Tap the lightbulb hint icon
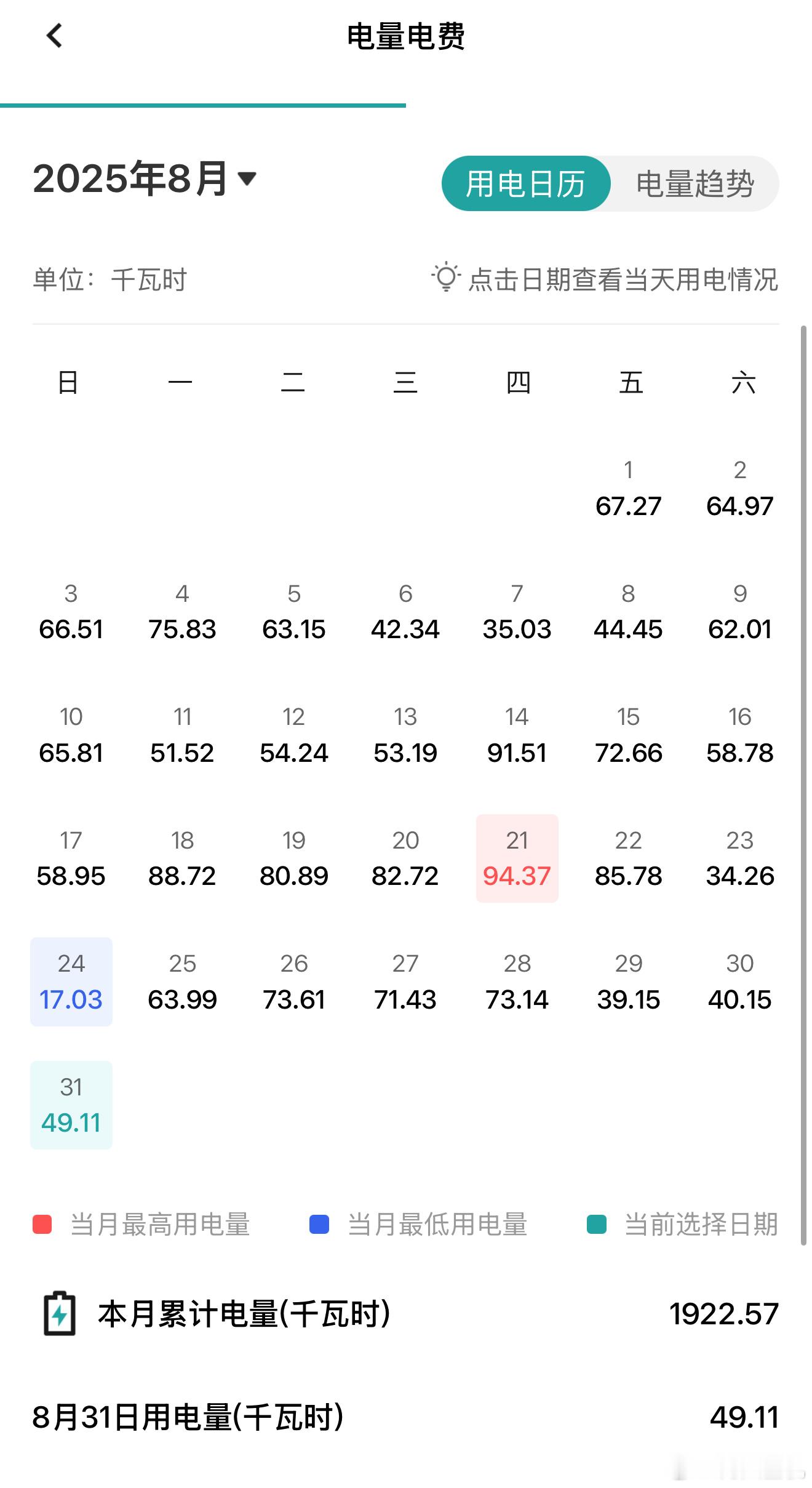 pyautogui.click(x=446, y=278)
